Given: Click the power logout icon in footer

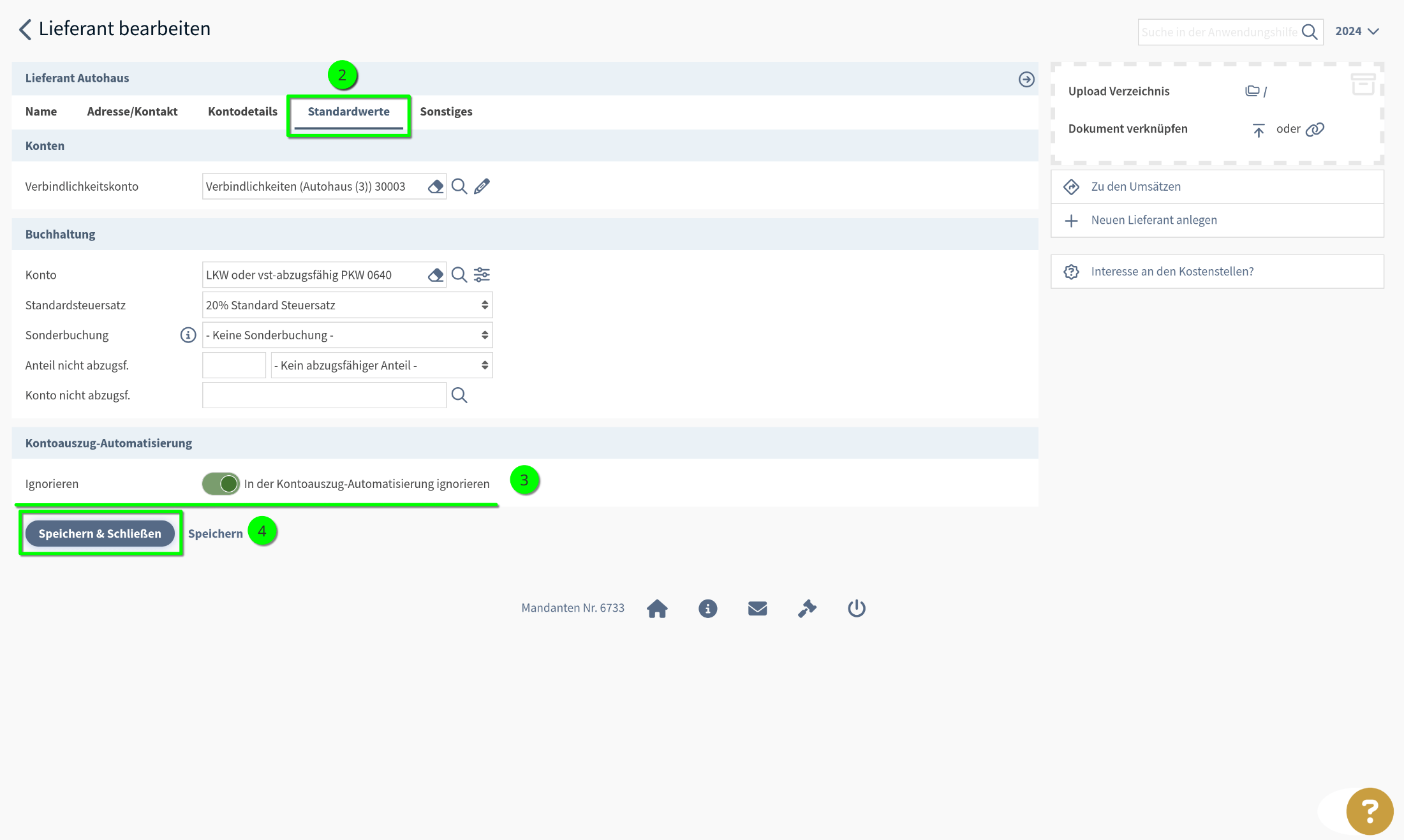Looking at the screenshot, I should (856, 608).
